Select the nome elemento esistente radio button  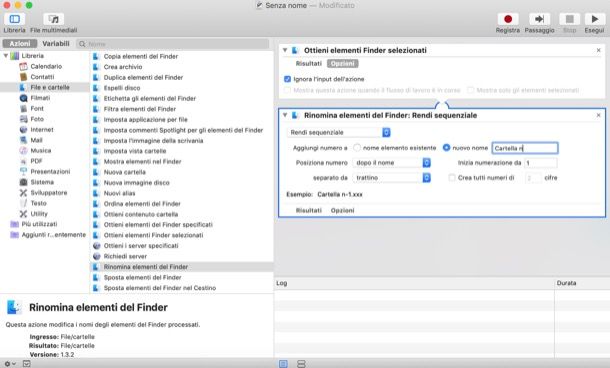[x=357, y=148]
